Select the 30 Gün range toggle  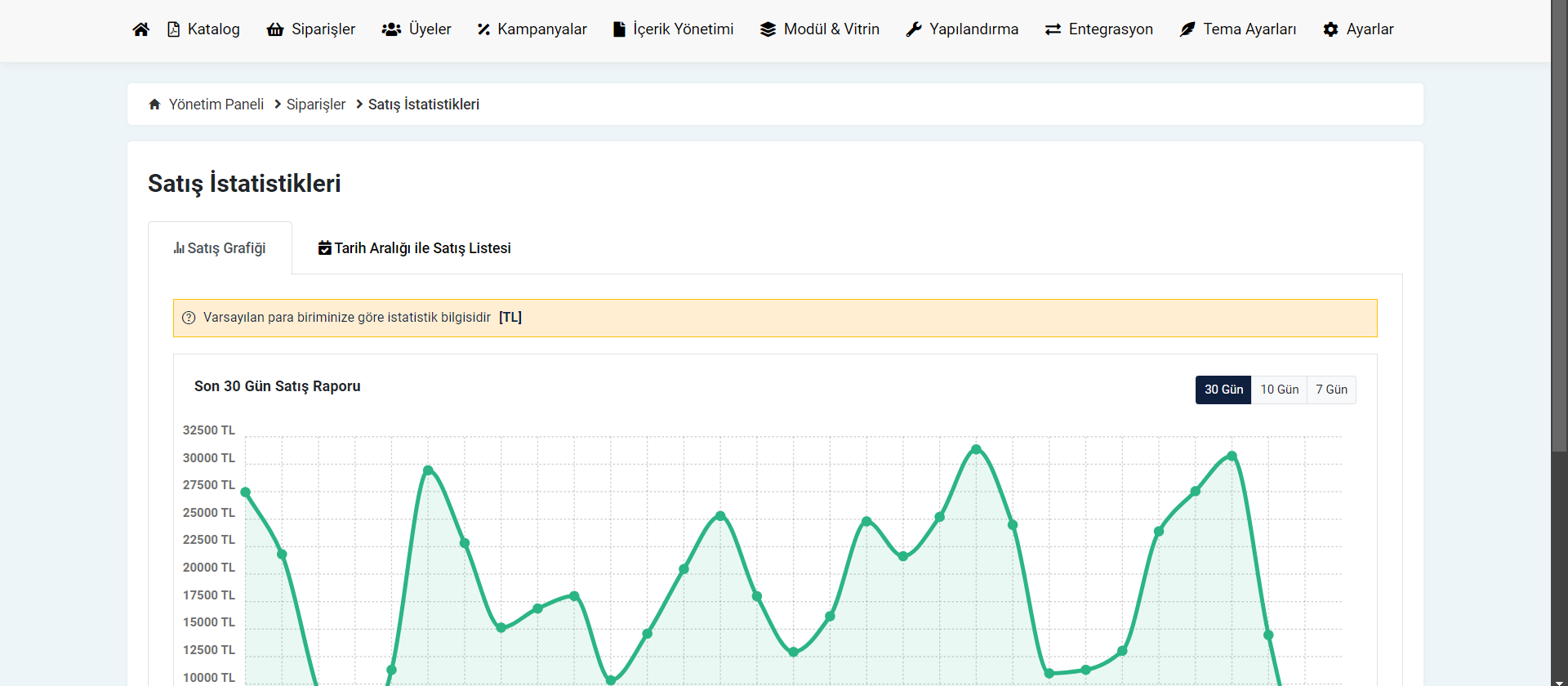click(1223, 390)
